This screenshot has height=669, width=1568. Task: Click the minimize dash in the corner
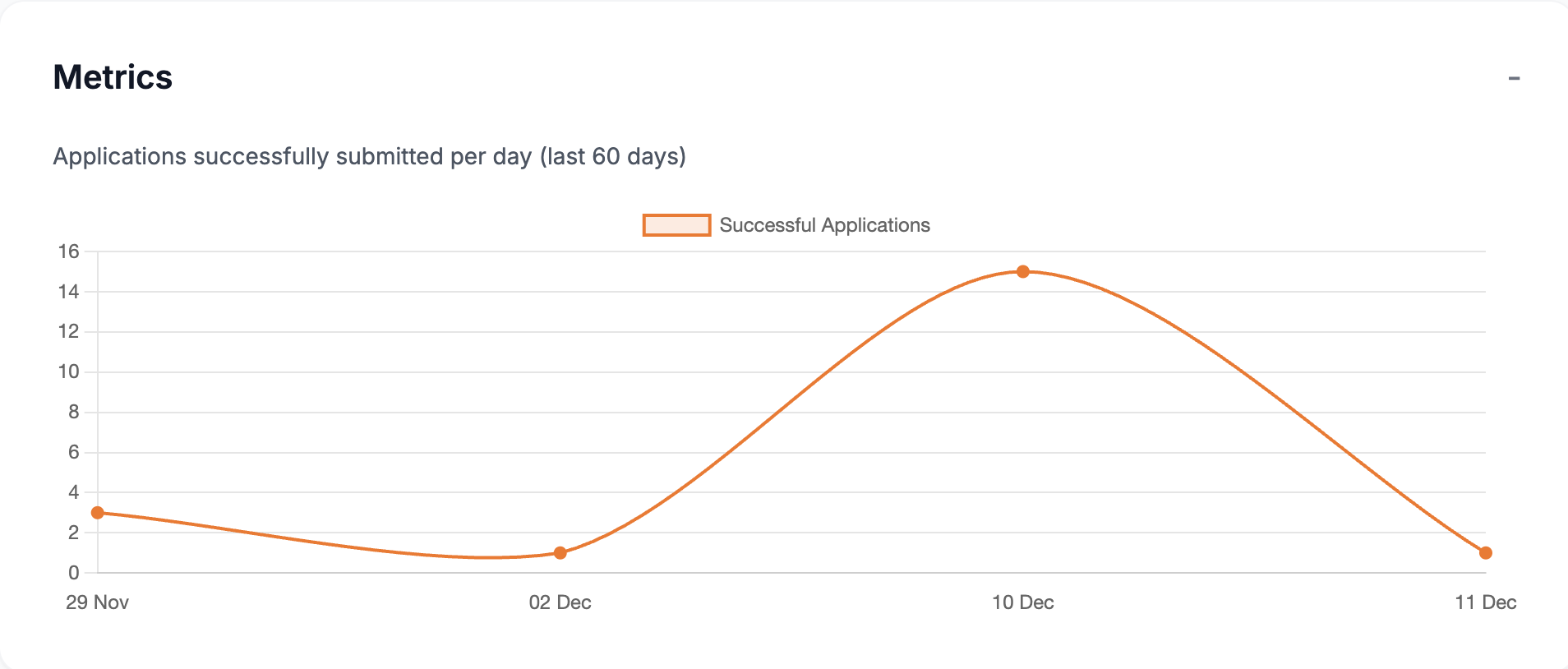(1515, 77)
